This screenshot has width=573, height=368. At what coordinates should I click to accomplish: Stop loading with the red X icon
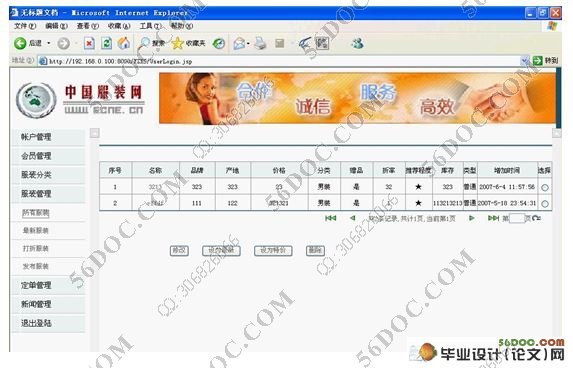tap(89, 43)
